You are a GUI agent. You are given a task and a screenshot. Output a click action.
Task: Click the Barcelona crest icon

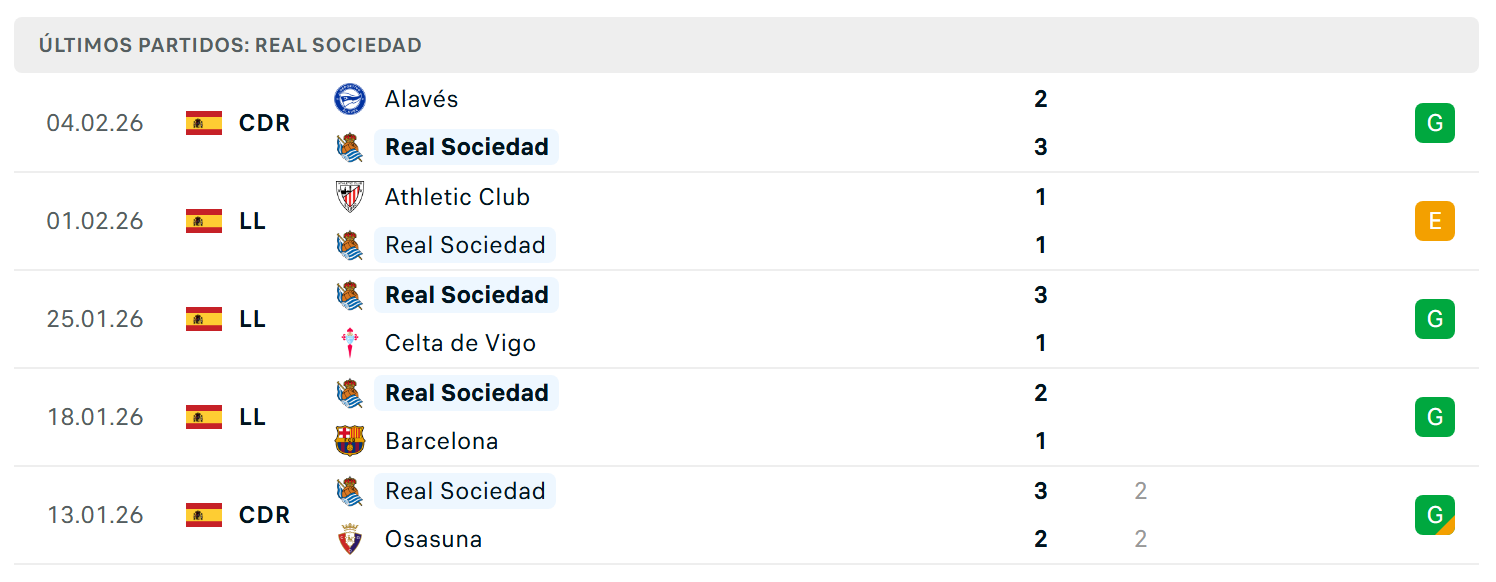tap(350, 441)
